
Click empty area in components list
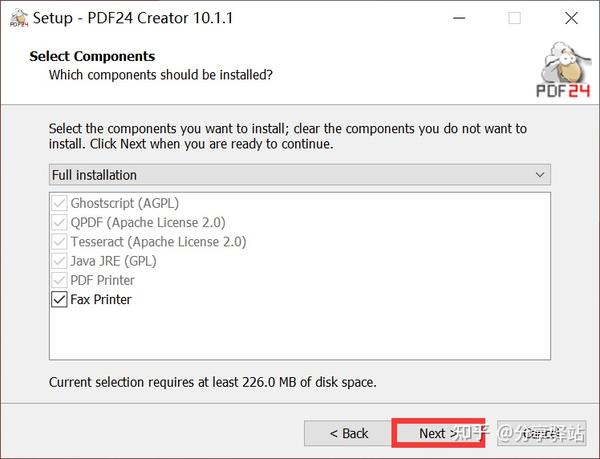click(x=300, y=335)
